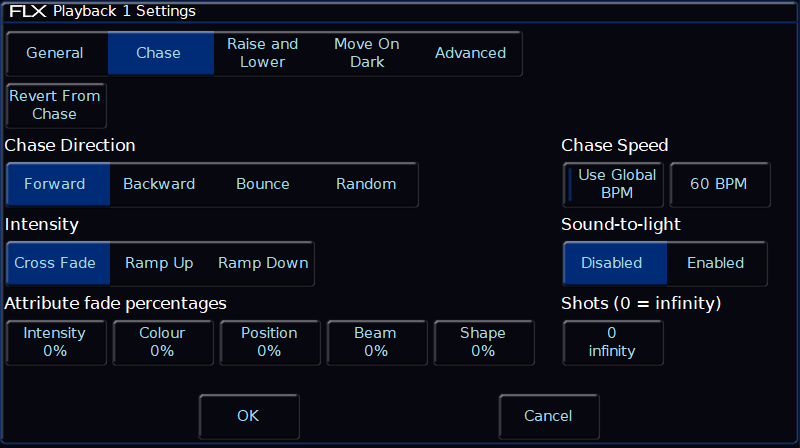Edit Beam fade percentage field
The image size is (800, 448).
pos(377,342)
